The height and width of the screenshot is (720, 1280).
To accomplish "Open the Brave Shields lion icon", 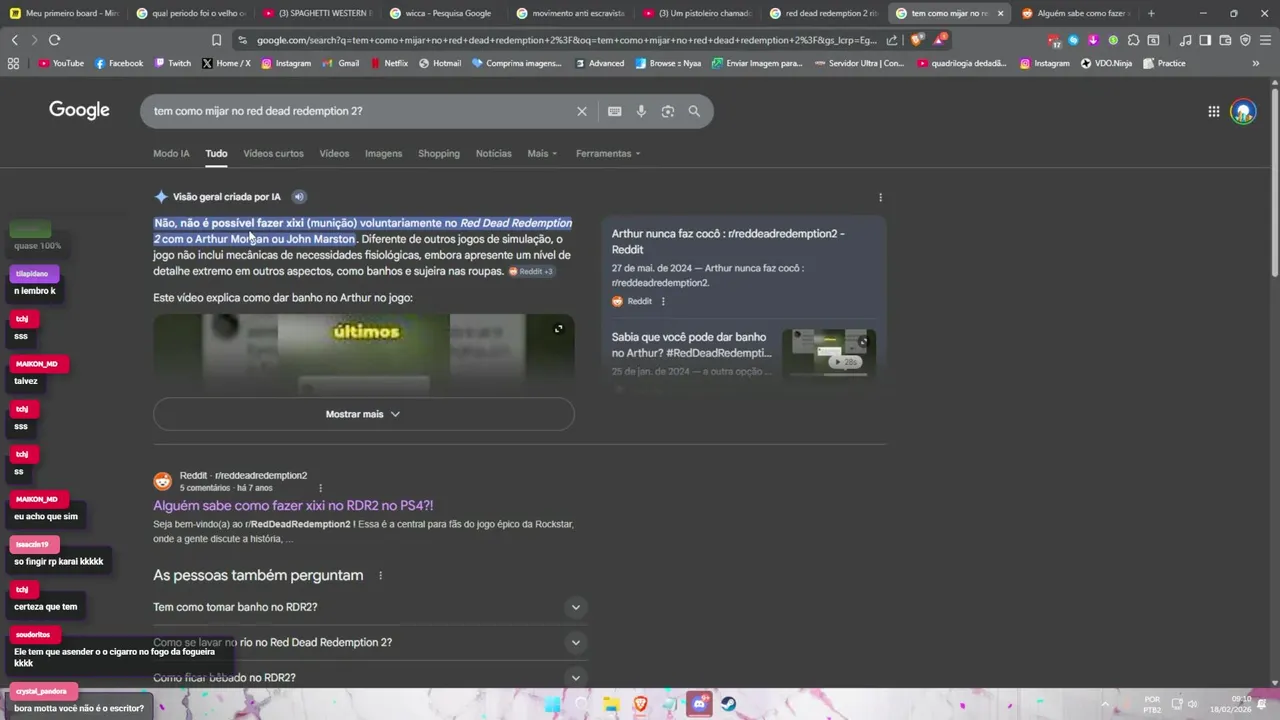I will tap(916, 40).
